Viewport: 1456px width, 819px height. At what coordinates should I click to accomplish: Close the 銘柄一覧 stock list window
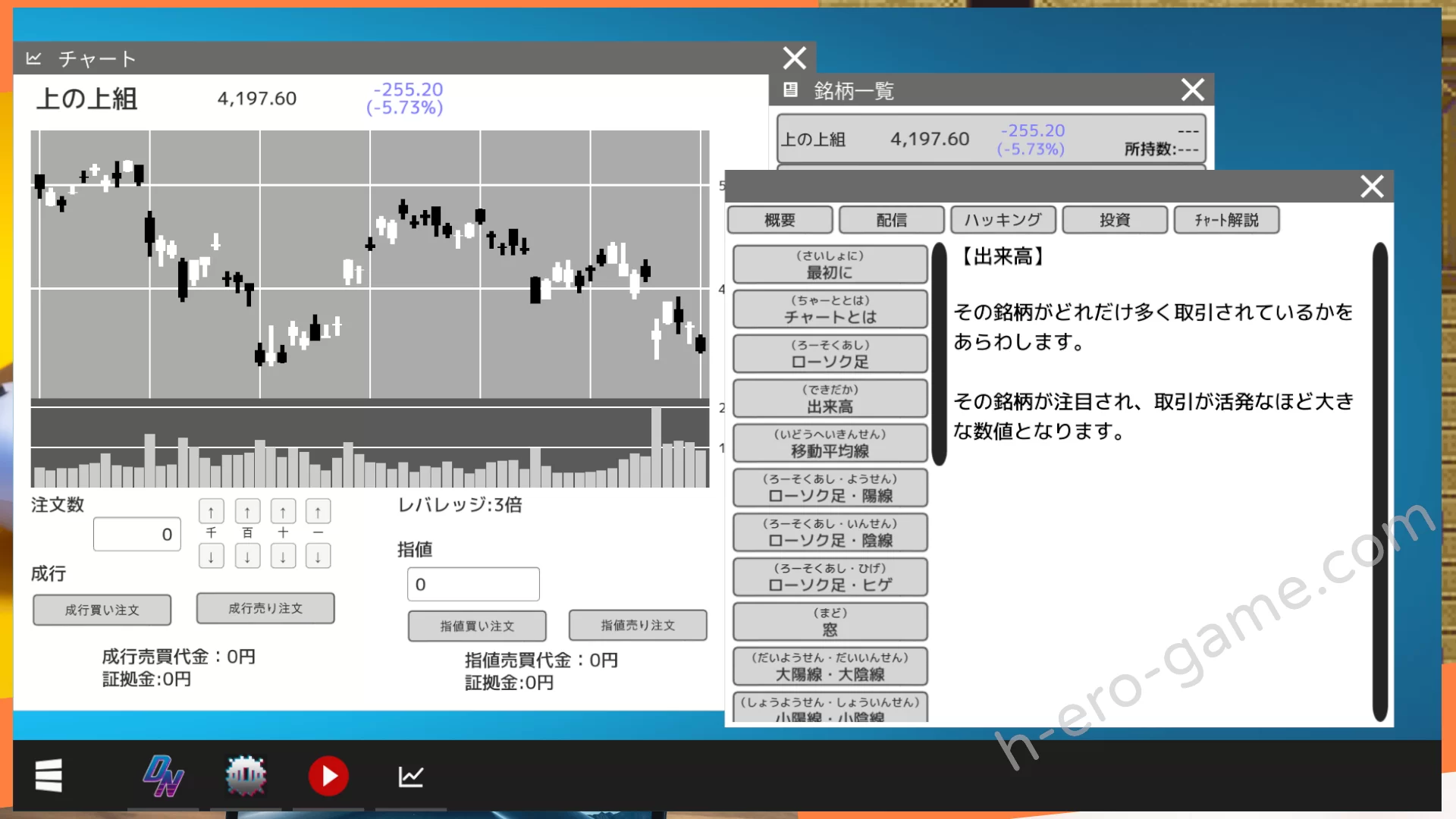pyautogui.click(x=1192, y=90)
